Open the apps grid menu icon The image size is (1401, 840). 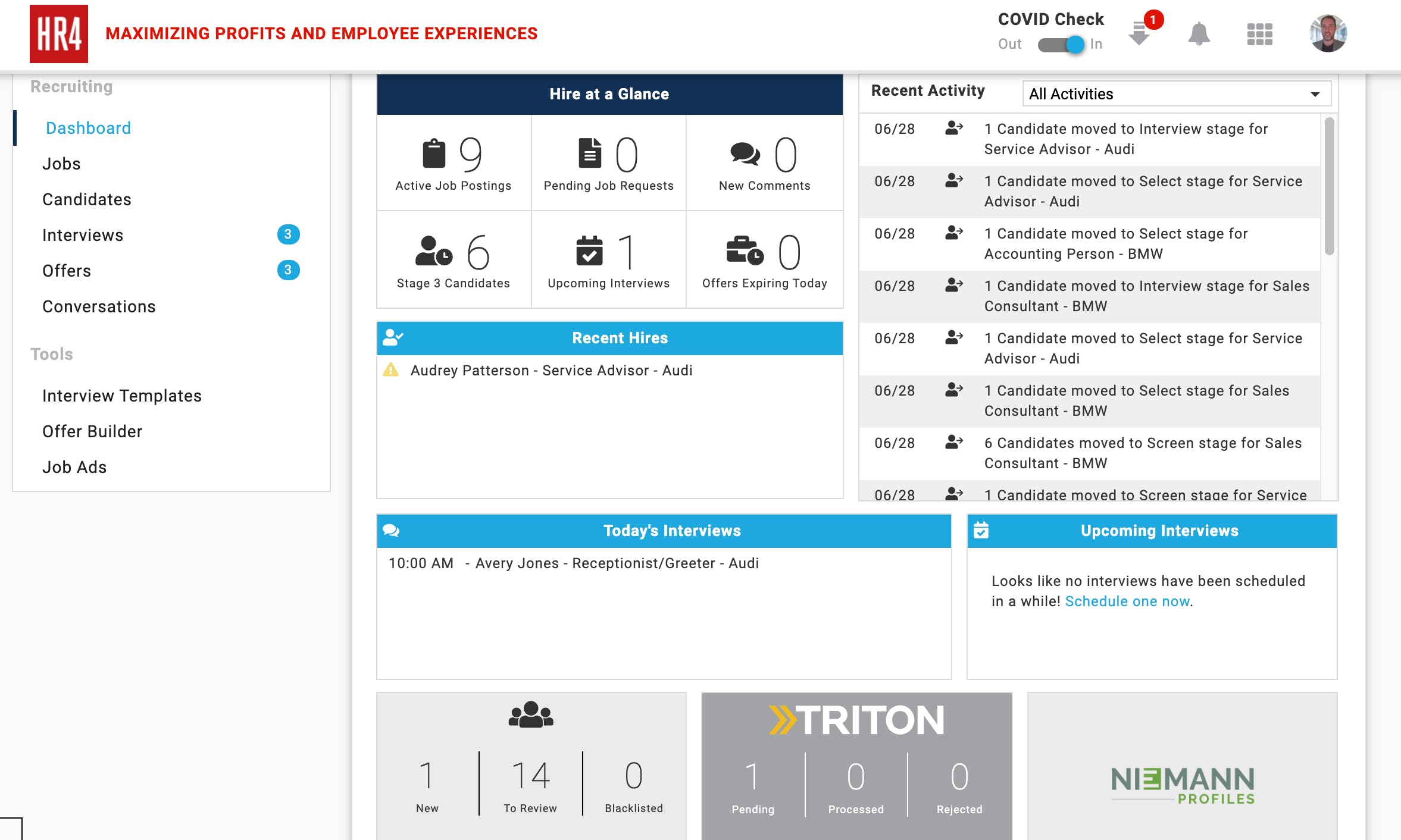coord(1259,34)
